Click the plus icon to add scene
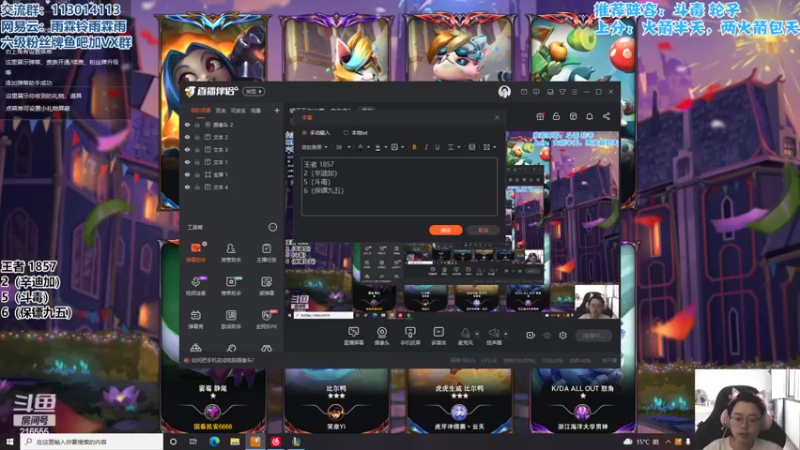The width and height of the screenshot is (800, 450). point(277,110)
